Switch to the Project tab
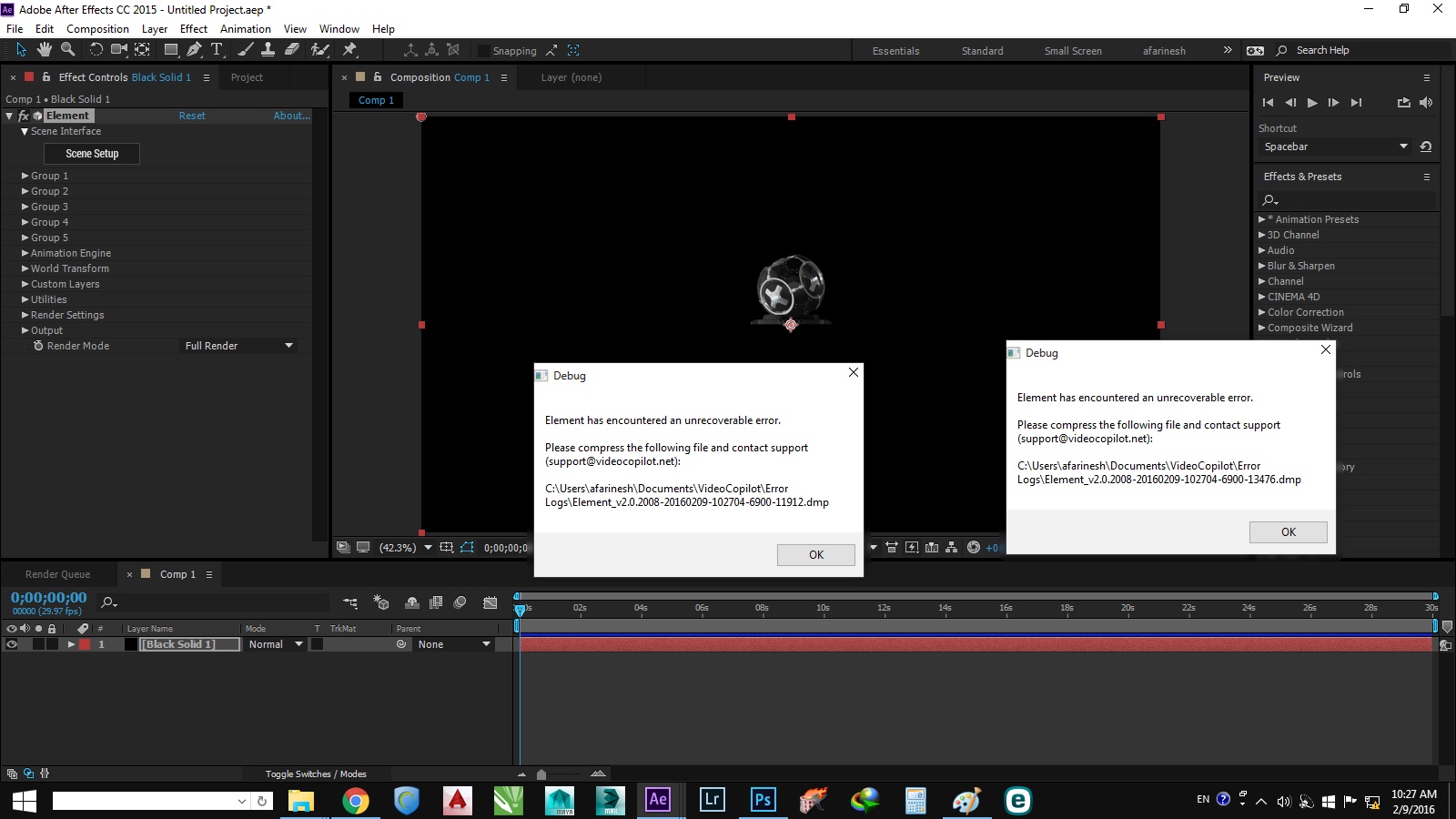Image resolution: width=1456 pixels, height=819 pixels. 247,77
